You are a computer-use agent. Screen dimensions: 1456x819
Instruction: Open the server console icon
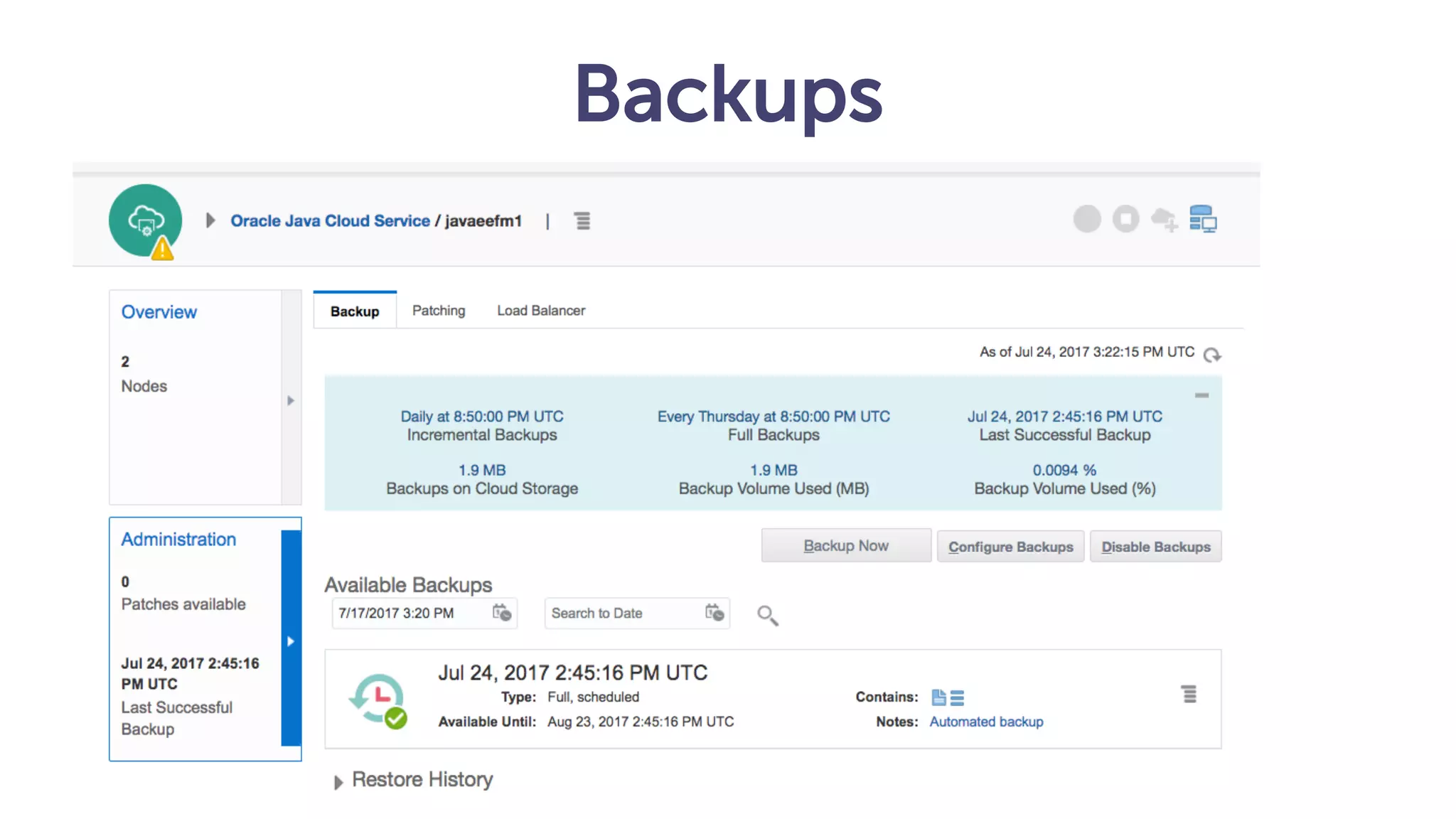tap(1203, 219)
